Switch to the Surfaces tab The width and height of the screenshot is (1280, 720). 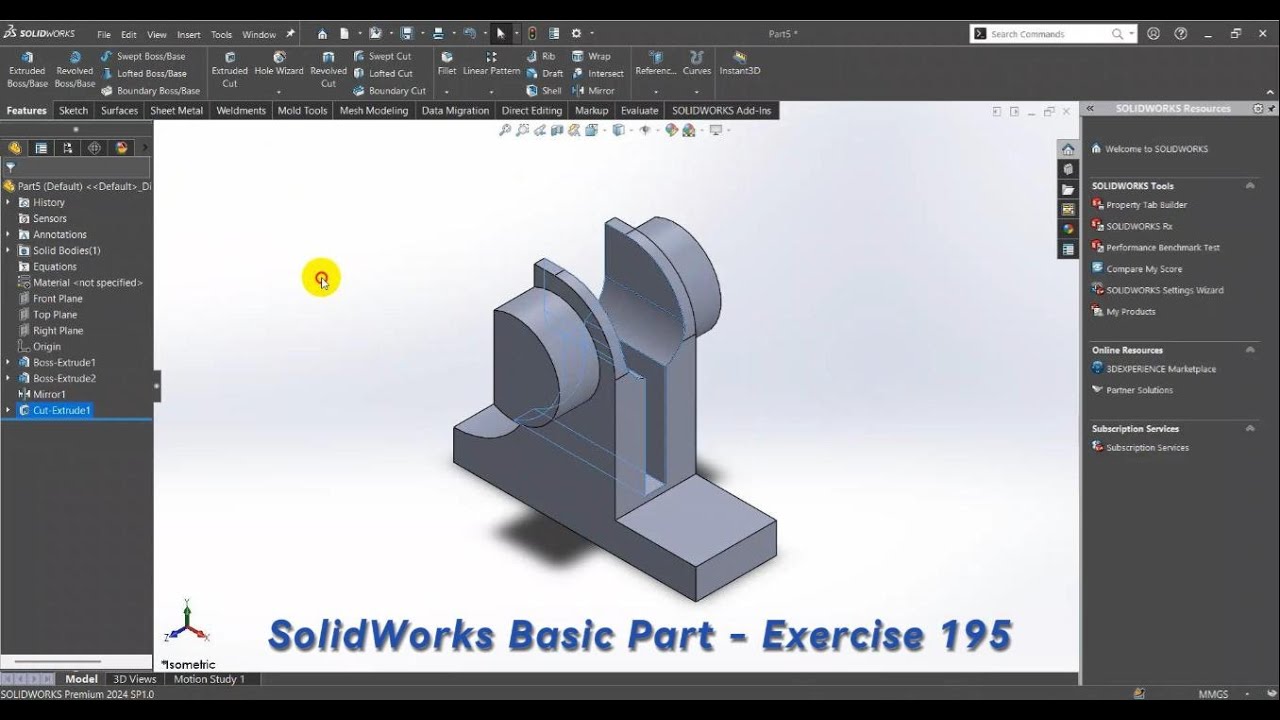(119, 110)
